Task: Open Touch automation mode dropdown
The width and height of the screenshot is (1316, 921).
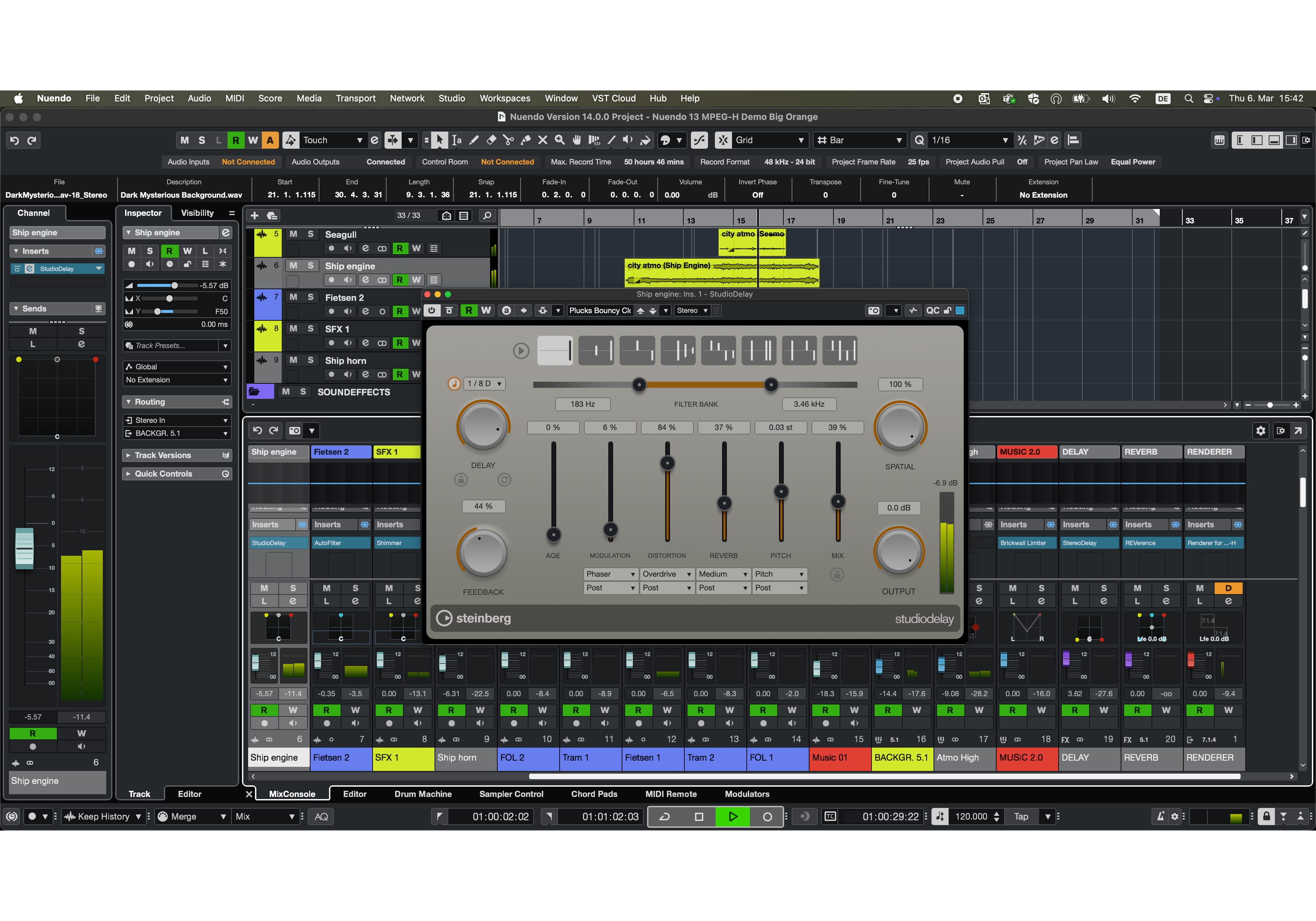Action: tap(333, 140)
